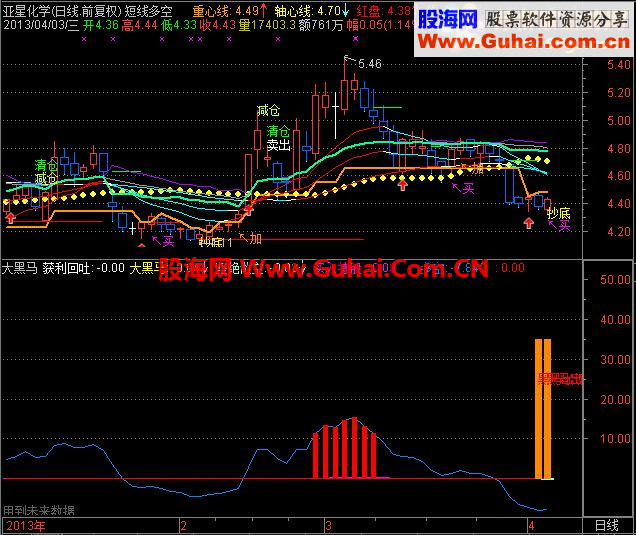
Task: Click the 50.00 indicator axis label
Action: 615,280
